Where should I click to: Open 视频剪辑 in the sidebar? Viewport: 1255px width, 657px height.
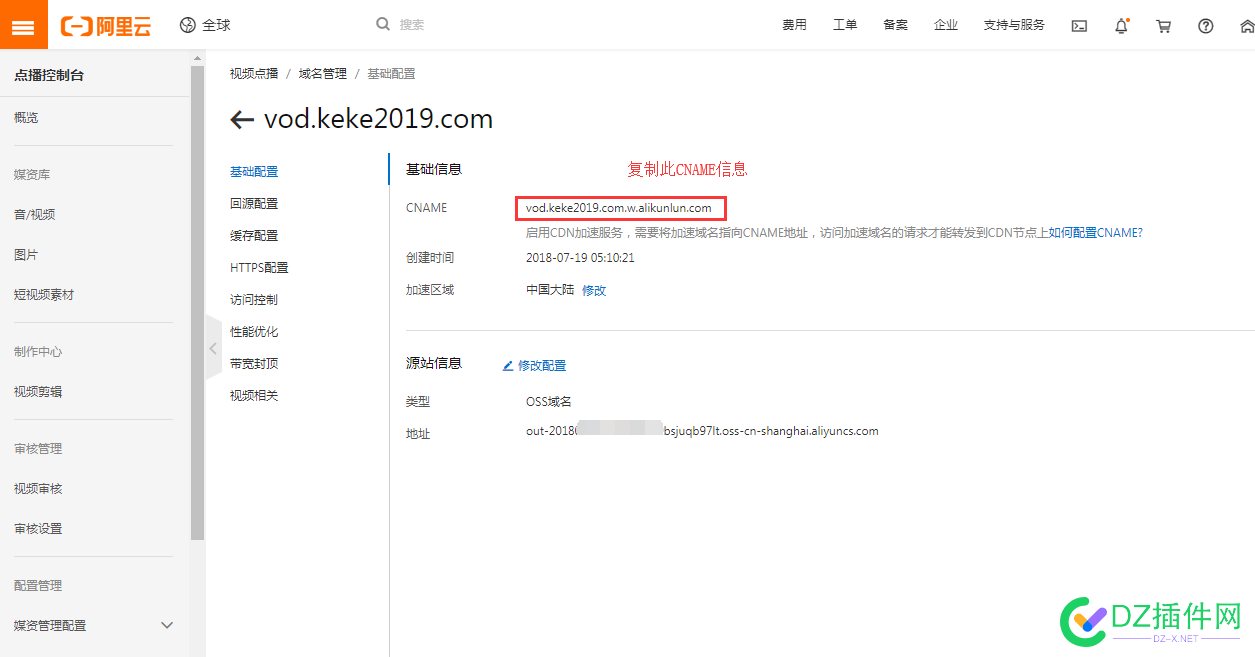coord(38,392)
